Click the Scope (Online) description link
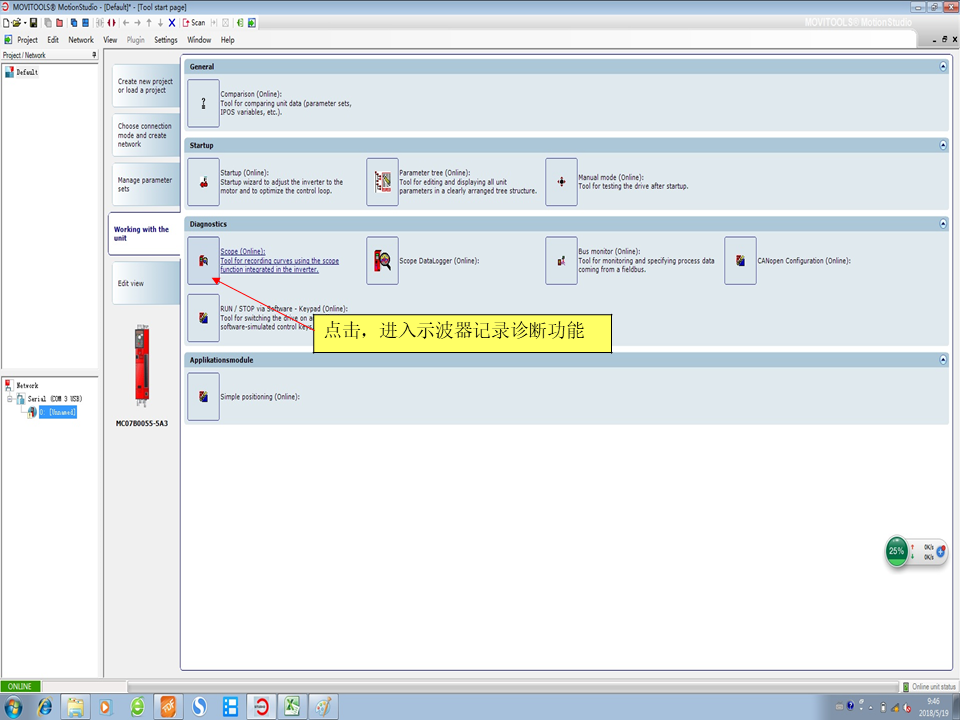The height and width of the screenshot is (720, 960). pyautogui.click(x=279, y=261)
